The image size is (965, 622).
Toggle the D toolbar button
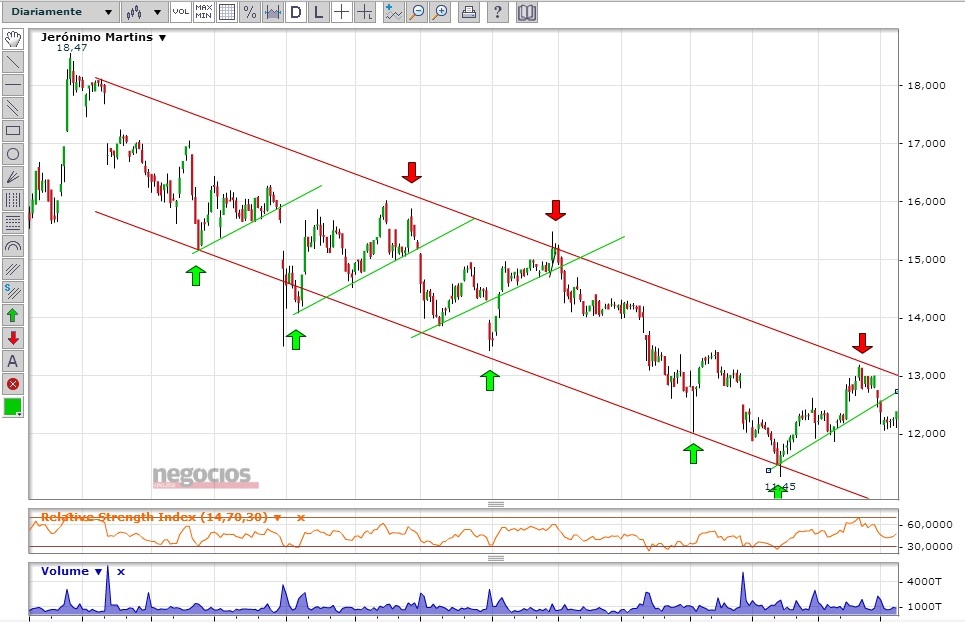296,12
